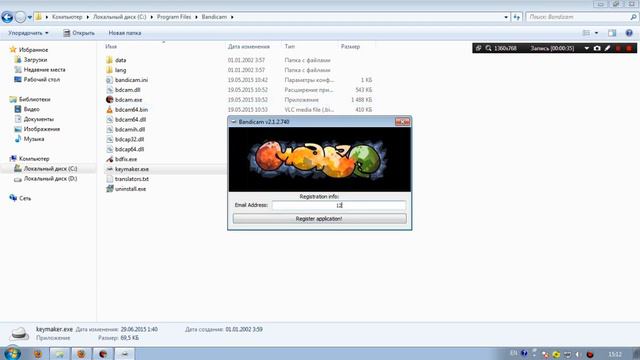The image size is (640, 360).
Task: Open the recent locations arrow beside navigation buttons
Action: click(30, 17)
